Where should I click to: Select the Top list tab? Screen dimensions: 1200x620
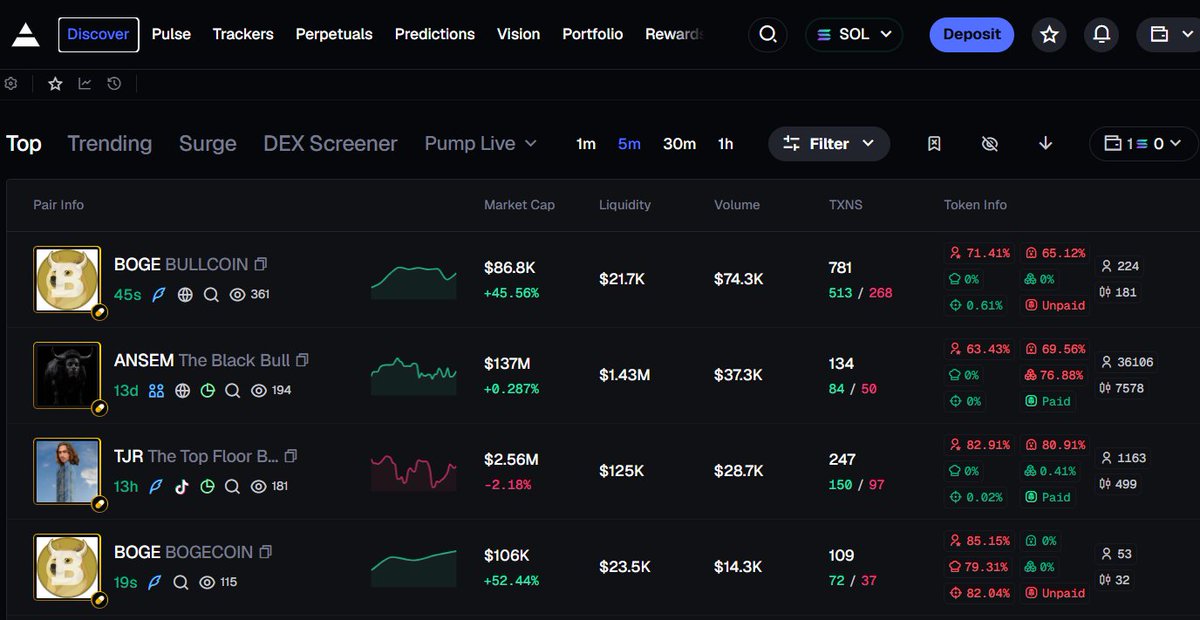(24, 144)
